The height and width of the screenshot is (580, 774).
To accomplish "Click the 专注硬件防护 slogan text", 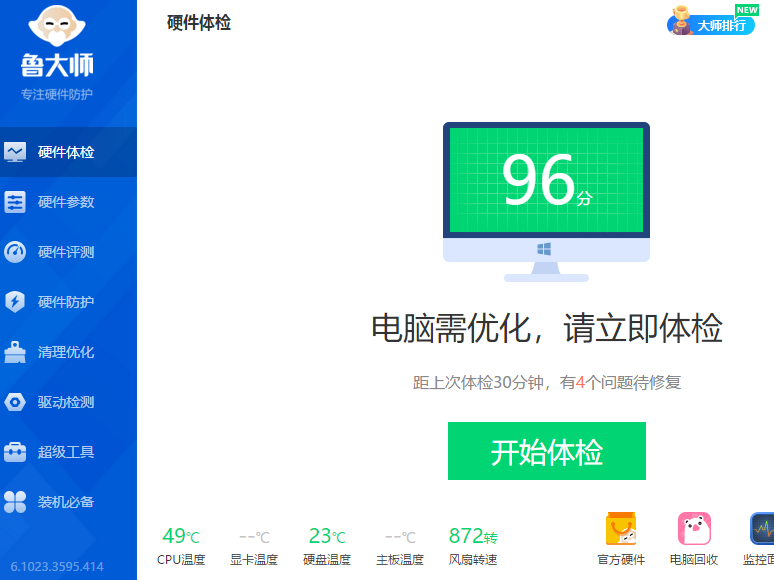I will coord(57,94).
